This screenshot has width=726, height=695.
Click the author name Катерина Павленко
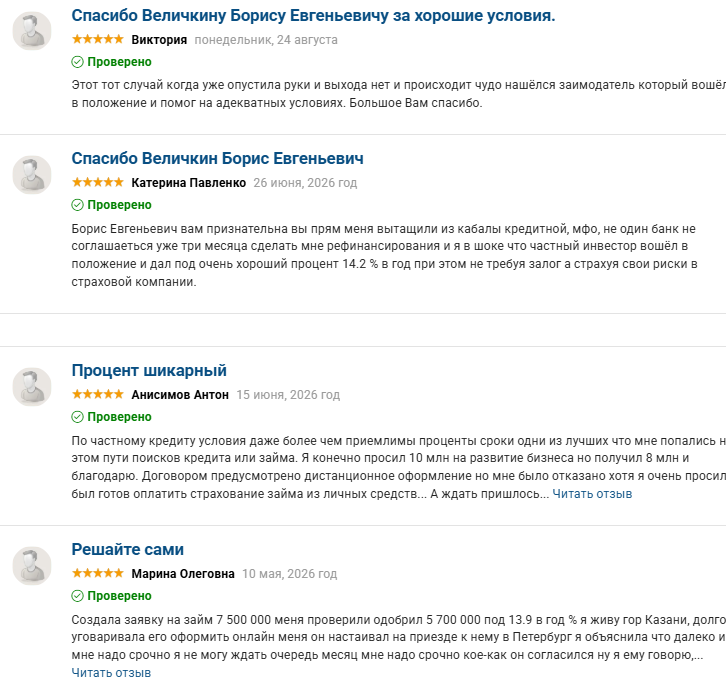tap(188, 183)
